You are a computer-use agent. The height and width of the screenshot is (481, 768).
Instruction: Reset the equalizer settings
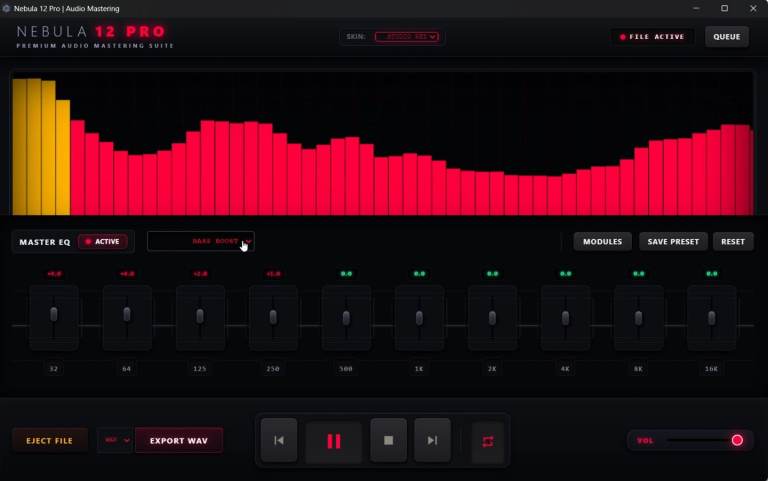click(x=733, y=241)
